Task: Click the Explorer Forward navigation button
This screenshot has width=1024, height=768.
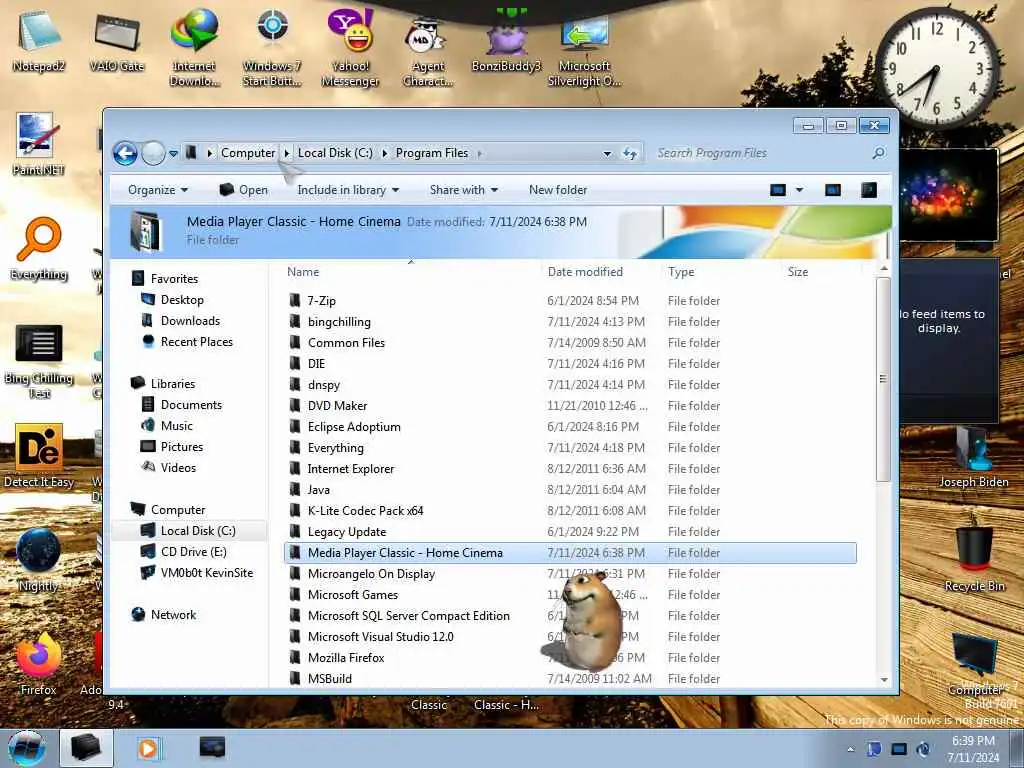Action: click(153, 153)
